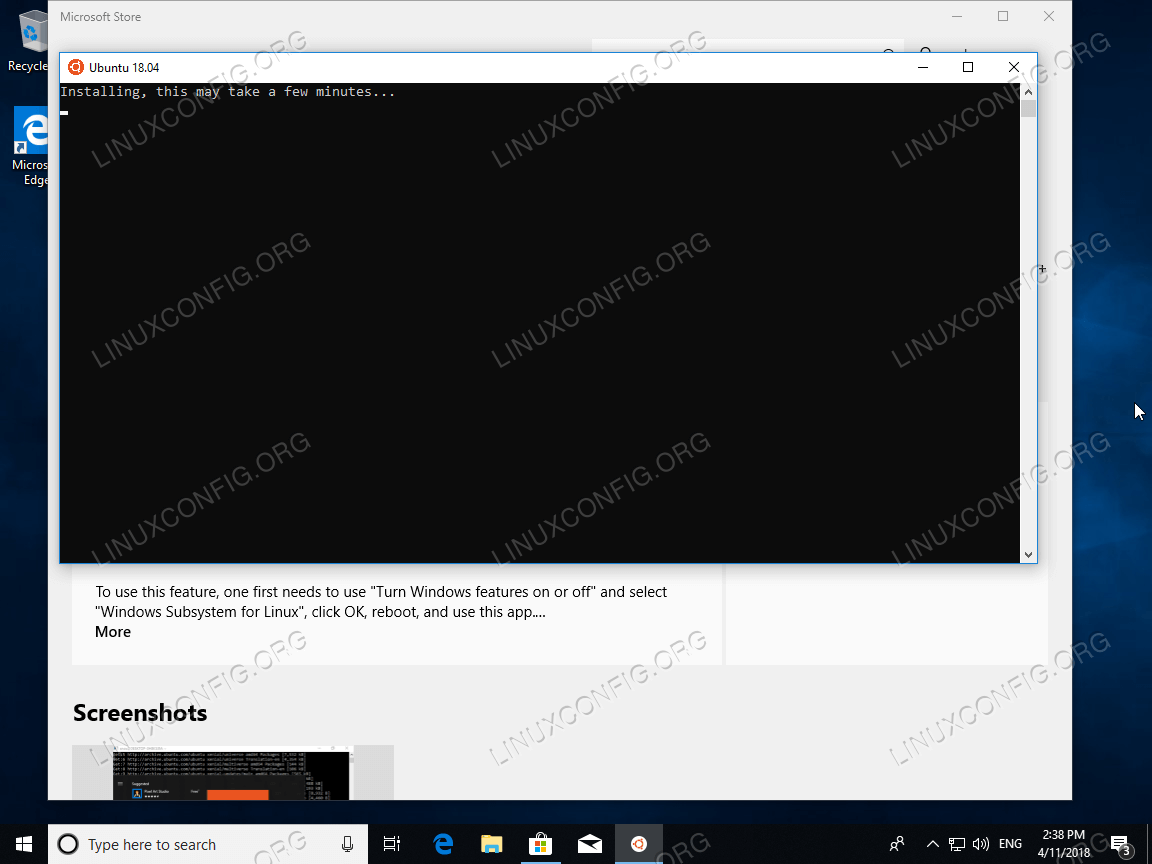Activate the Cortana microphone icon
The width and height of the screenshot is (1152, 864).
coord(348,844)
